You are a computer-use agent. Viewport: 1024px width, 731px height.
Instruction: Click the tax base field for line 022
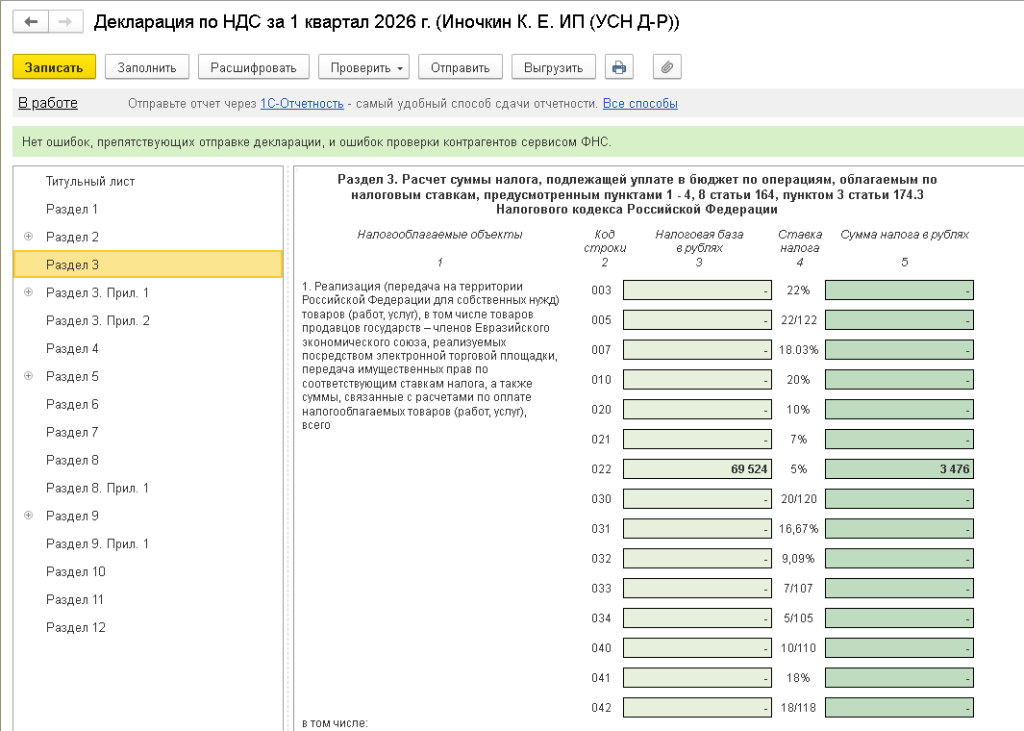click(697, 469)
